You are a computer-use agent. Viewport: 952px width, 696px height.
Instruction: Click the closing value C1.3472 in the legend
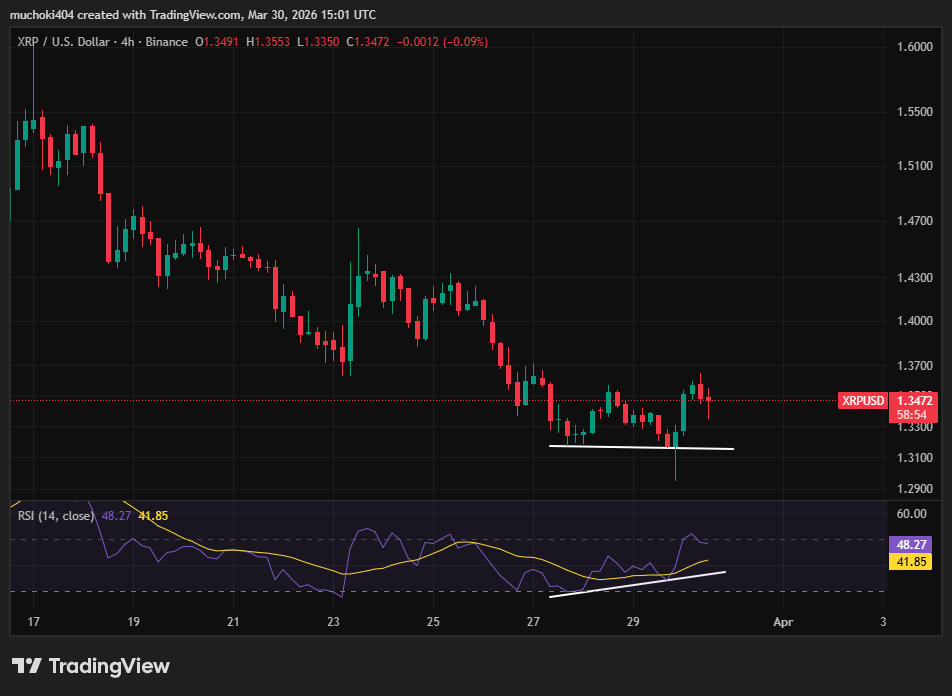point(366,42)
